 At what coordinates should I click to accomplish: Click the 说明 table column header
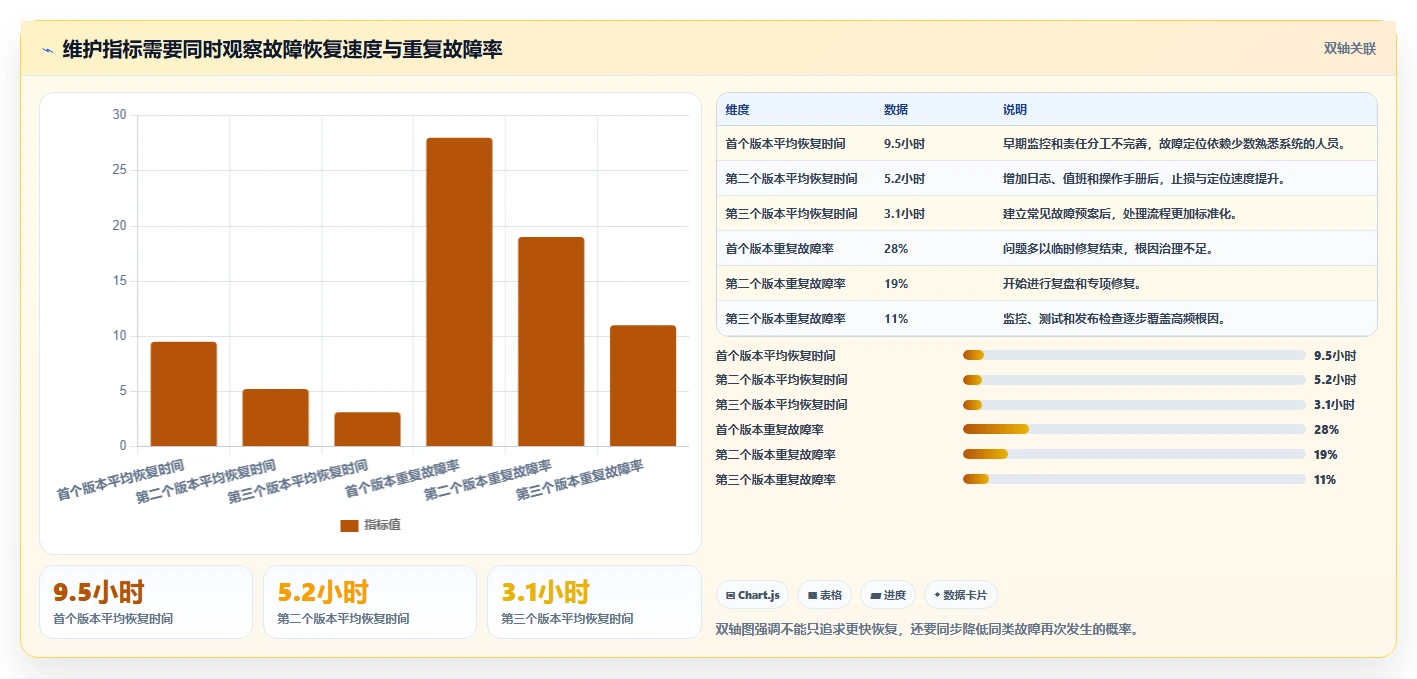point(1015,110)
